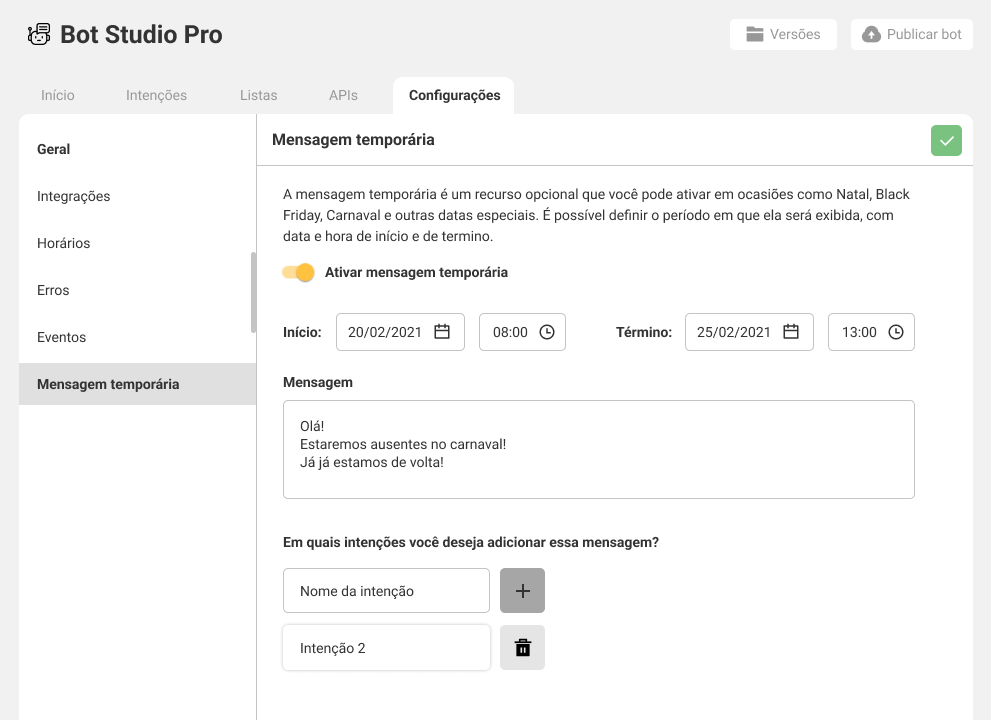Focus the Nome da intenção input
Screen dimensions: 991x720
pos(386,590)
